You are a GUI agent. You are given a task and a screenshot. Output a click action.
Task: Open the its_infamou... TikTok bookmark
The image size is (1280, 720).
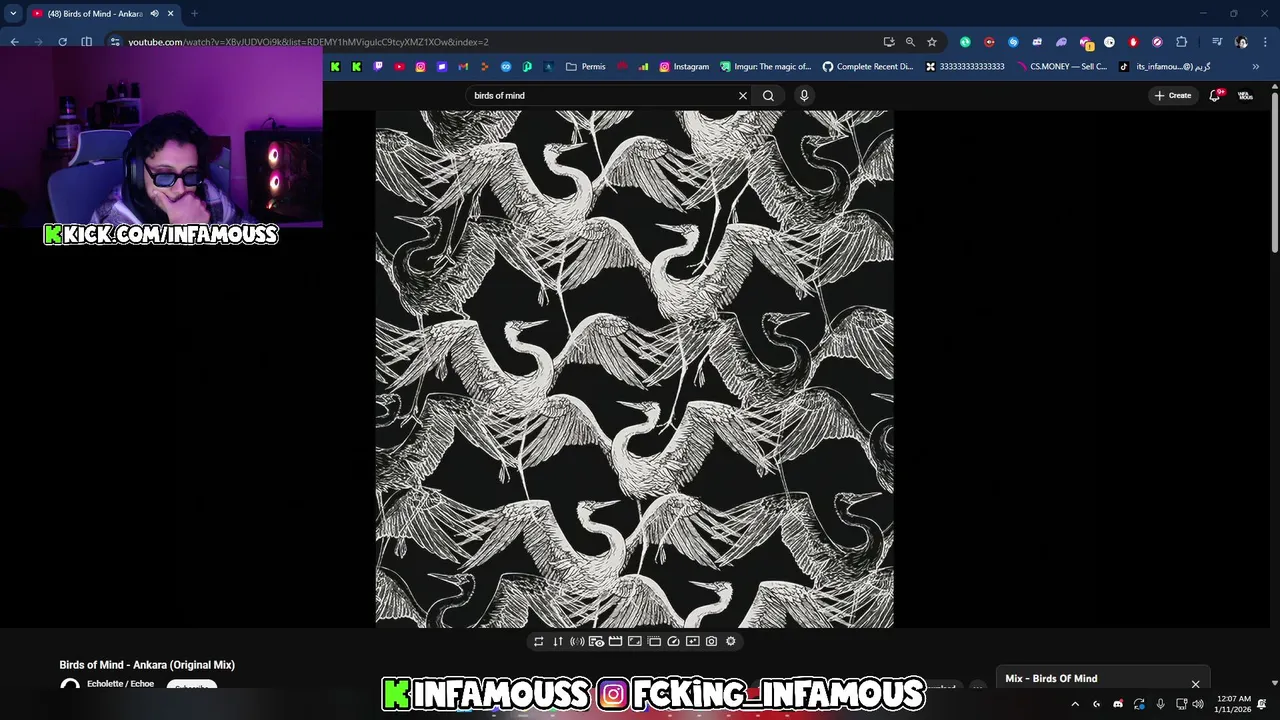1165,67
